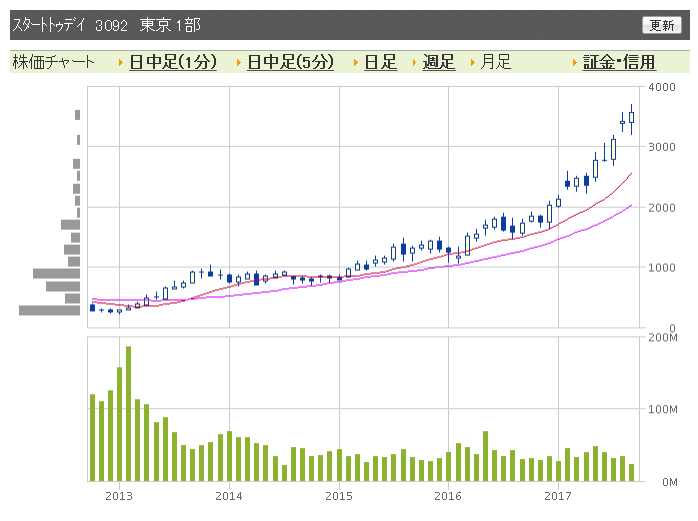The height and width of the screenshot is (521, 698).
Task: Click orange arrow before 週足
Action: click(x=414, y=63)
